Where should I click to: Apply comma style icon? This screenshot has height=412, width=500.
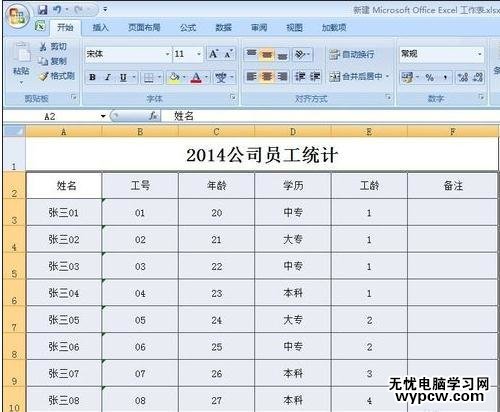pos(445,77)
